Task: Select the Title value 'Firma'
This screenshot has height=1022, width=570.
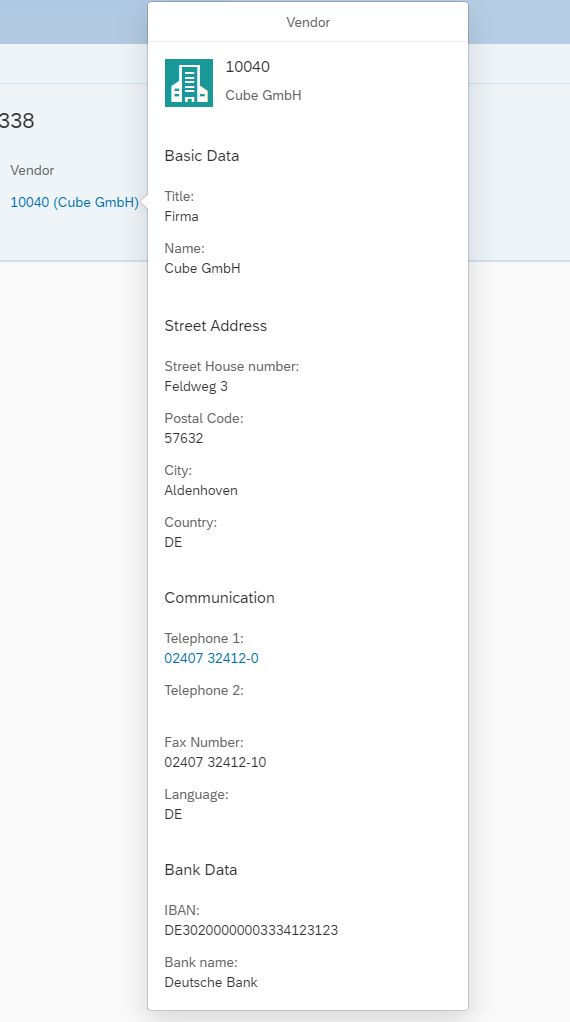Action: pyautogui.click(x=182, y=216)
